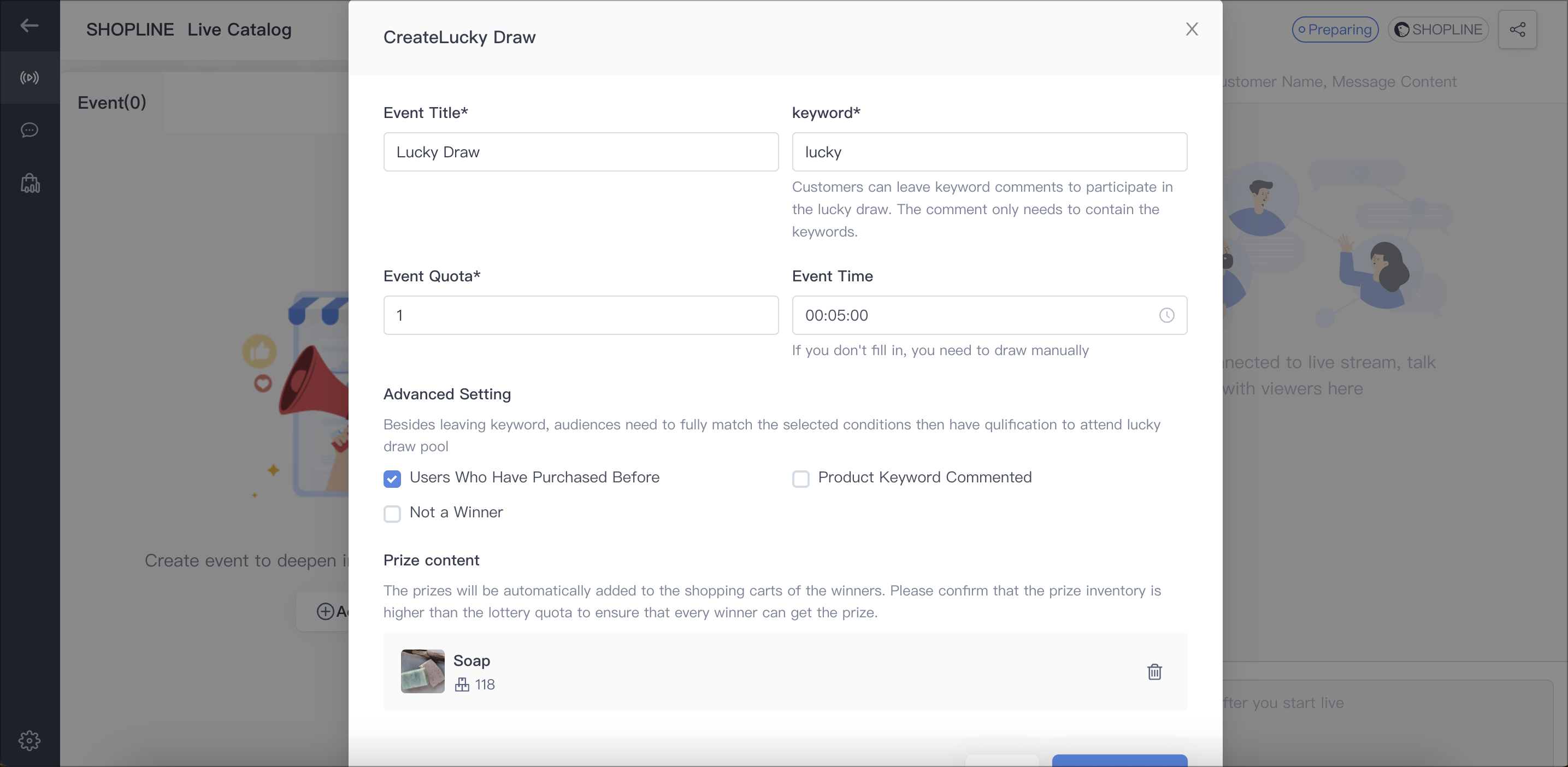Select the Event(0) tab
1568x767 pixels.
(x=112, y=102)
